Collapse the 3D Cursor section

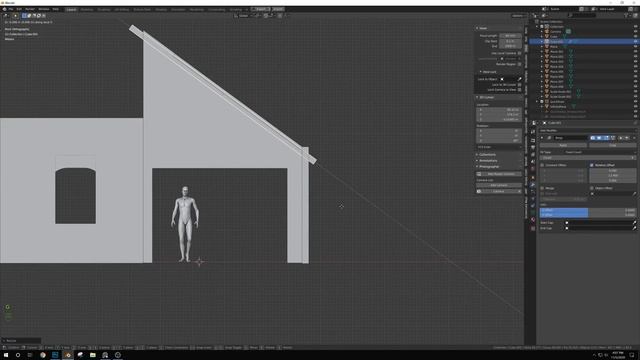click(x=477, y=97)
